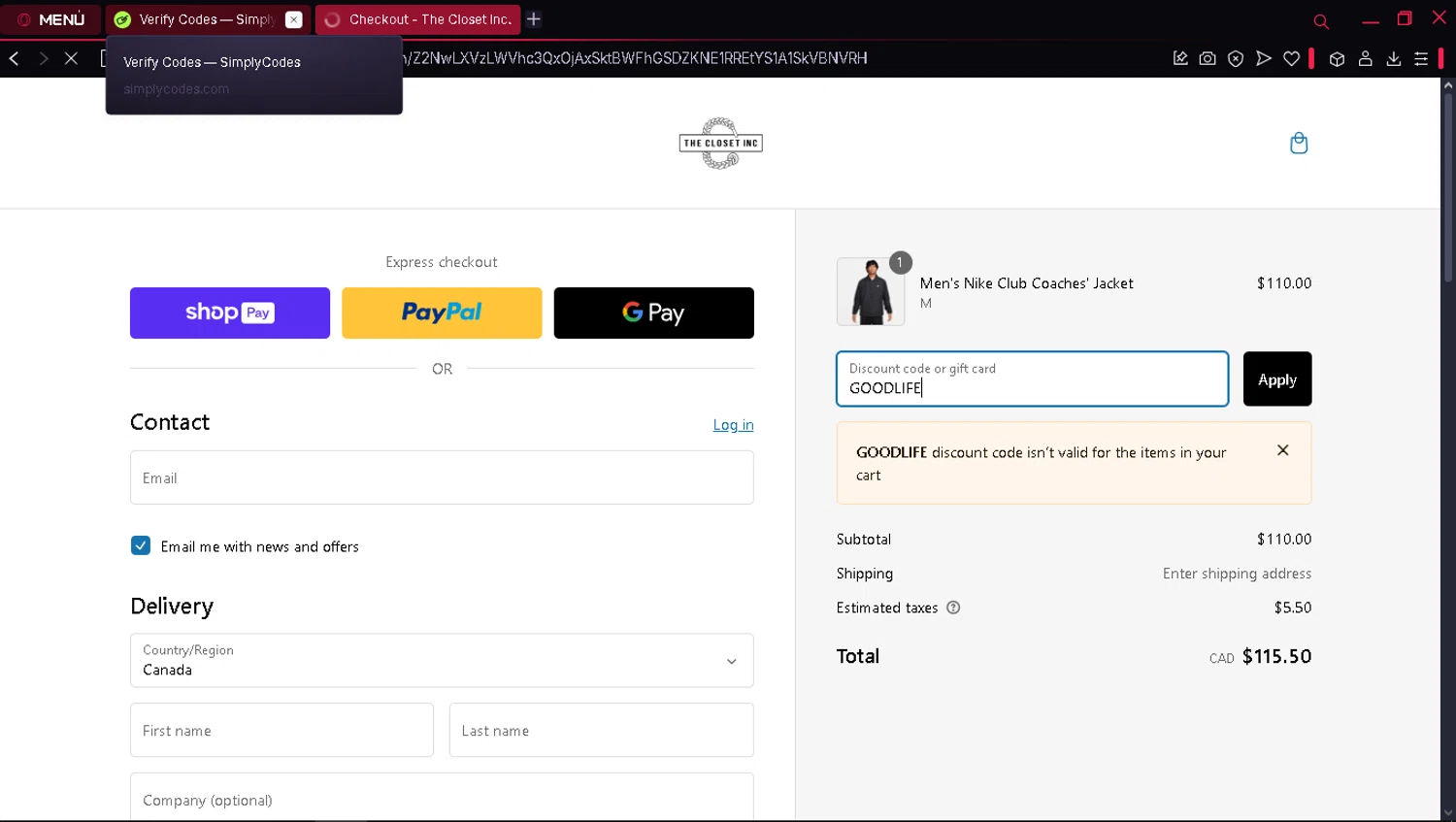The image size is (1456, 822).
Task: Open extensions cube icon
Action: [1337, 58]
